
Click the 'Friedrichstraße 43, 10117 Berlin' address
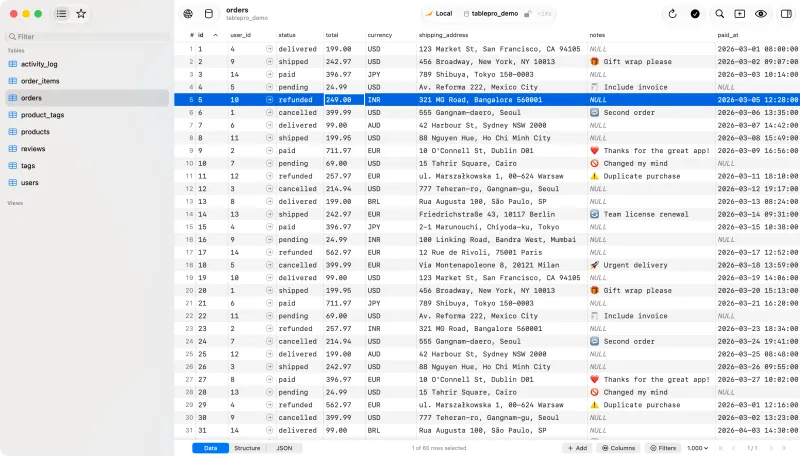[x=487, y=214]
